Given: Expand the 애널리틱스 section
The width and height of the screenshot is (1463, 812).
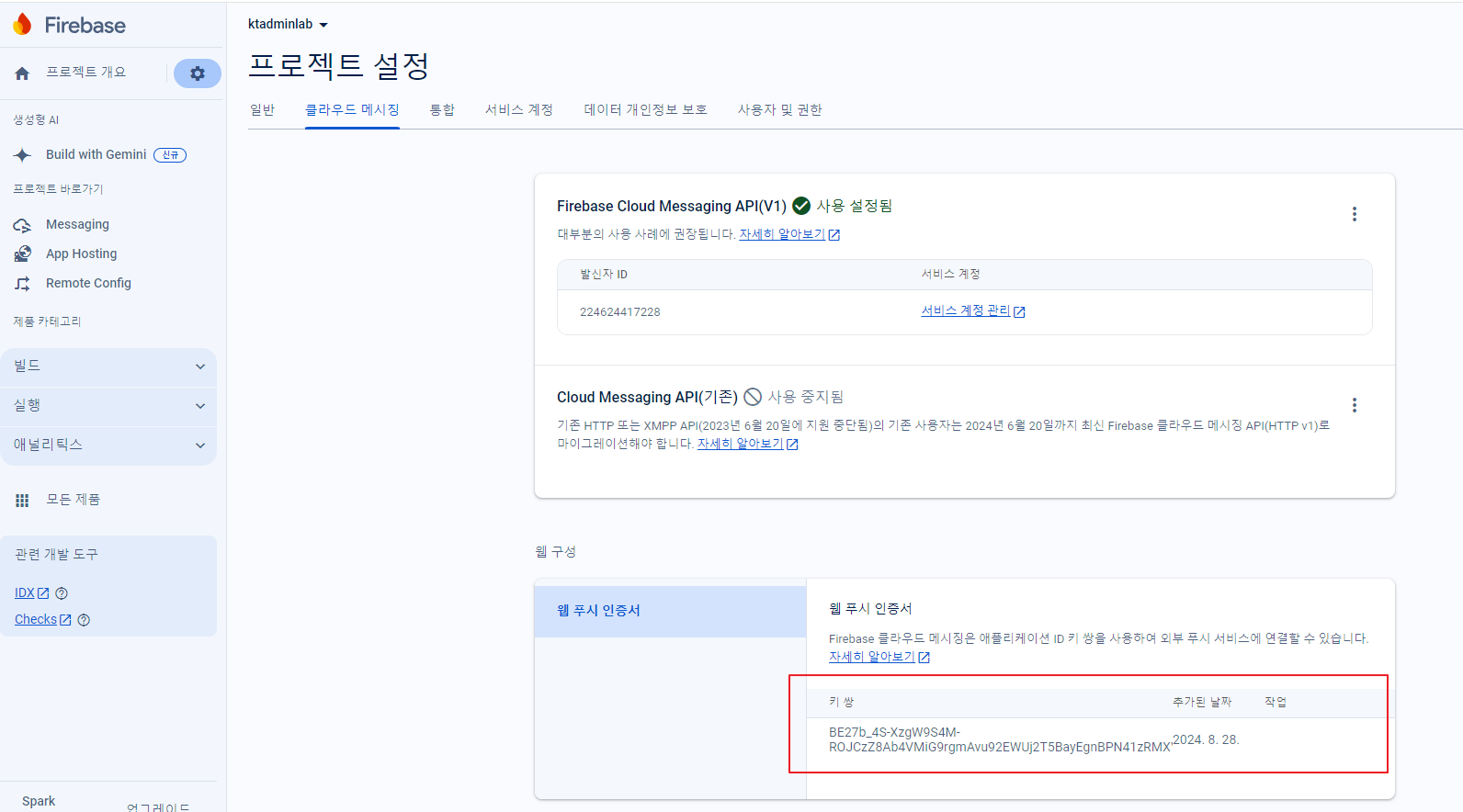Looking at the screenshot, I should pyautogui.click(x=108, y=445).
